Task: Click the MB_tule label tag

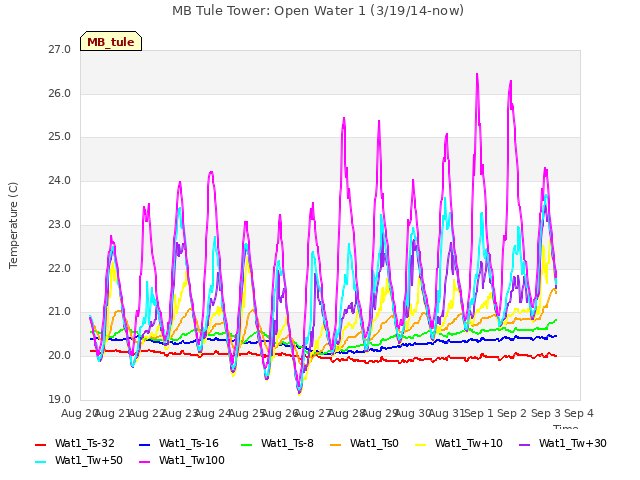Action: (111, 41)
